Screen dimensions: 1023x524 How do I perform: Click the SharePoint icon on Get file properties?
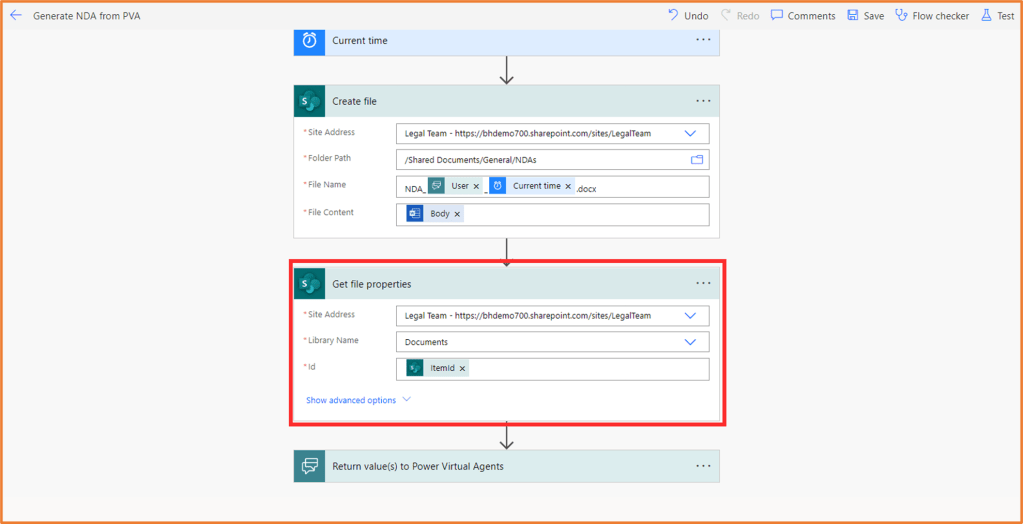[310, 285]
